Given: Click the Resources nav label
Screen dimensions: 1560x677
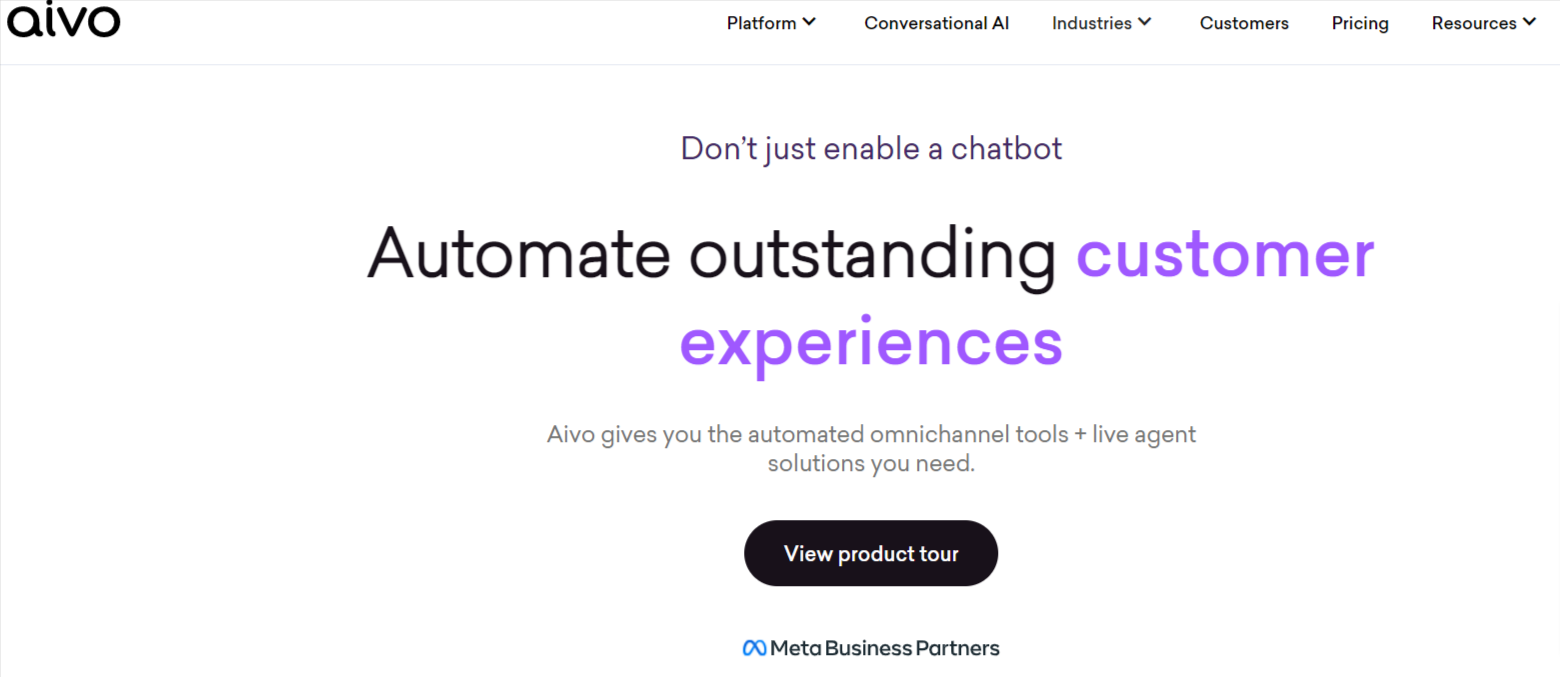Looking at the screenshot, I should coord(1474,22).
